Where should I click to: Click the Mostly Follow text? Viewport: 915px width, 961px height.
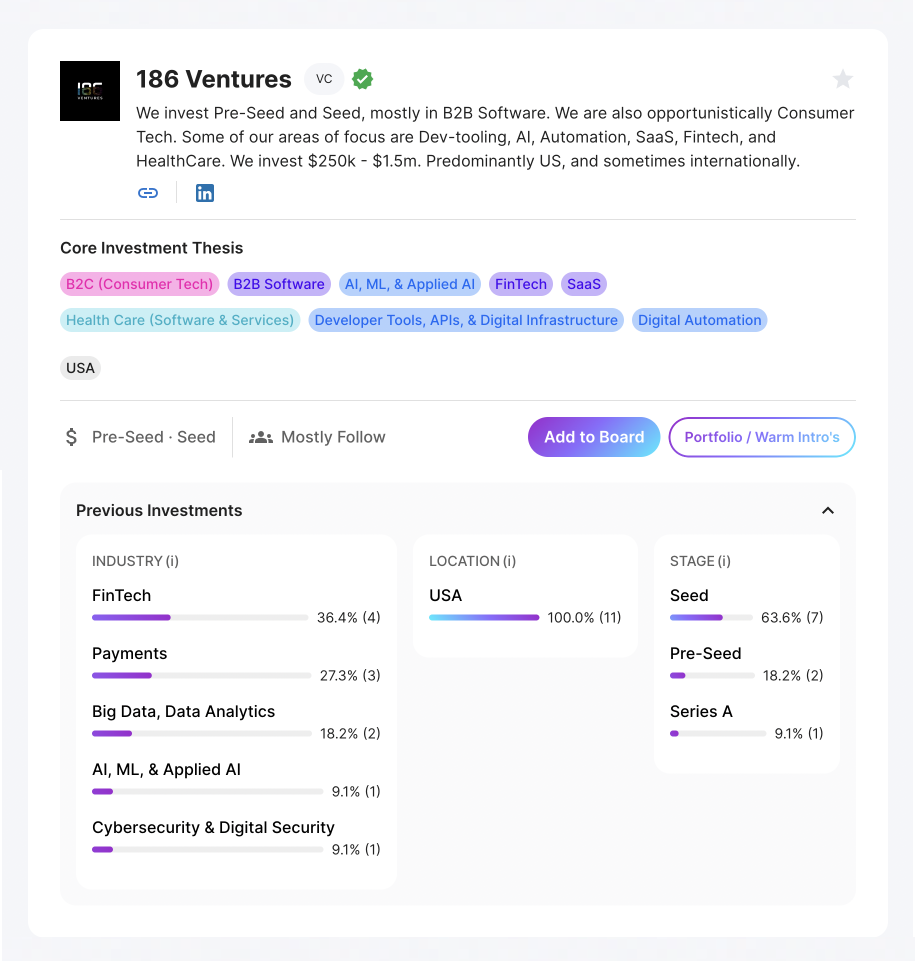(x=333, y=437)
